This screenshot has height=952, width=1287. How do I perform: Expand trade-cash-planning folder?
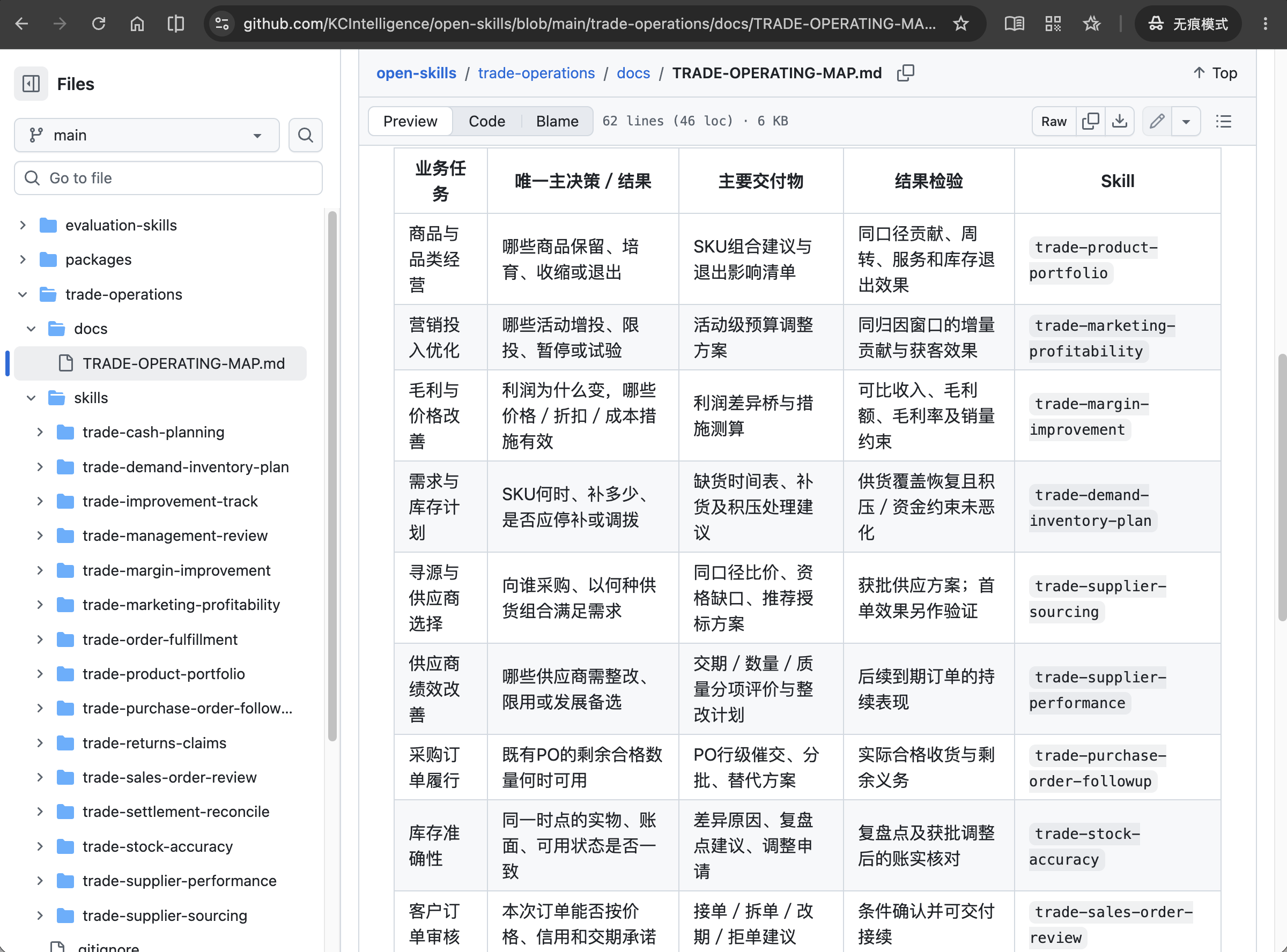coord(40,432)
